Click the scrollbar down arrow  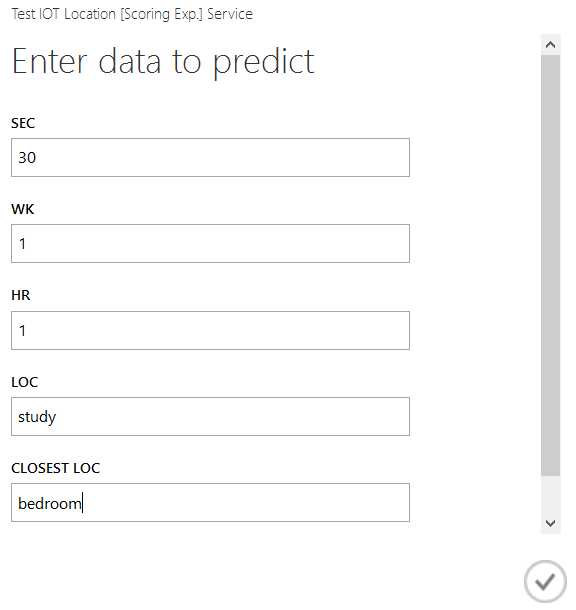(550, 523)
